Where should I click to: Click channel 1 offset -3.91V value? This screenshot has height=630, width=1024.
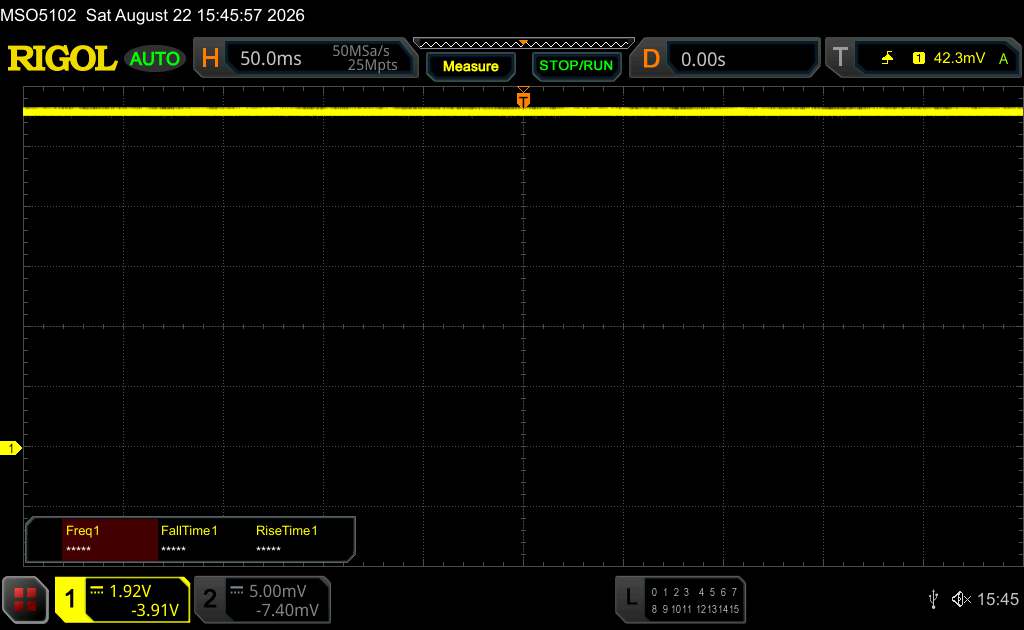pos(155,610)
